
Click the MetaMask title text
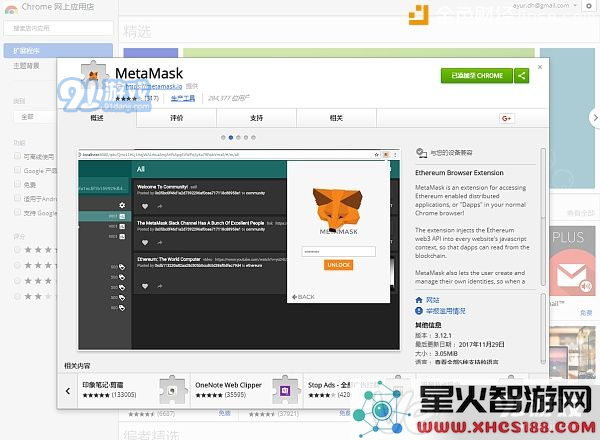tap(149, 73)
